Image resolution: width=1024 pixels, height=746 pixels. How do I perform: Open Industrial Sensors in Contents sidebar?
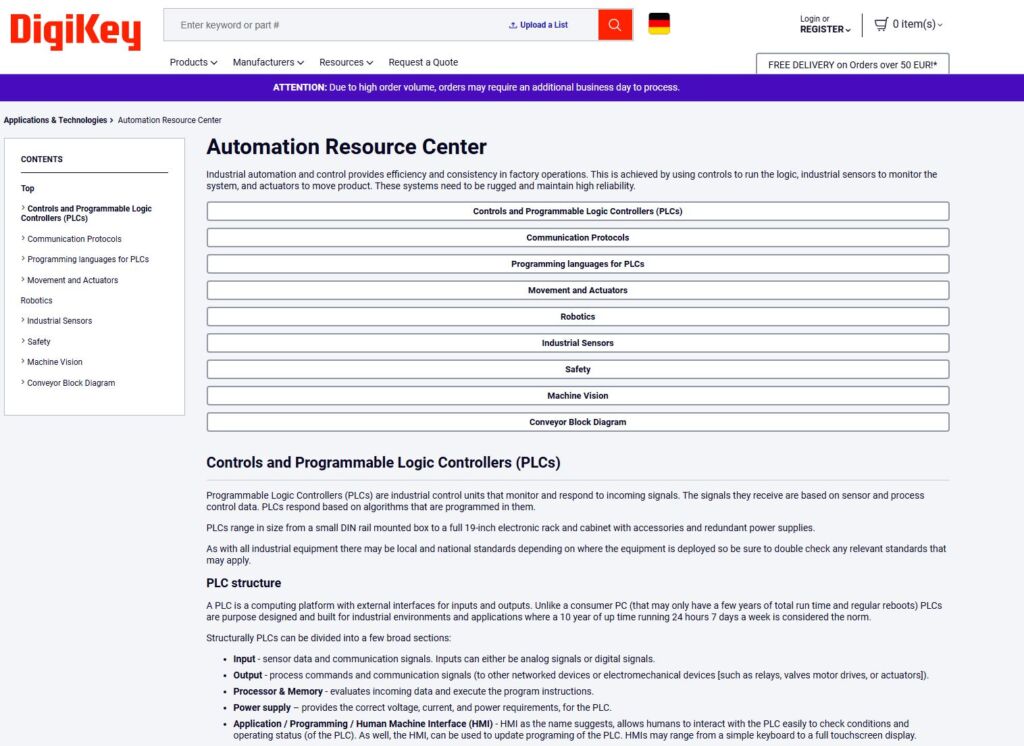pyautogui.click(x=56, y=321)
